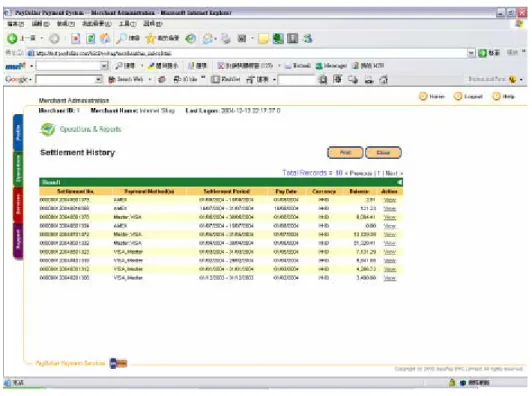This screenshot has width=532, height=396.
Task: Open the Help icon in the page header
Action: click(496, 96)
